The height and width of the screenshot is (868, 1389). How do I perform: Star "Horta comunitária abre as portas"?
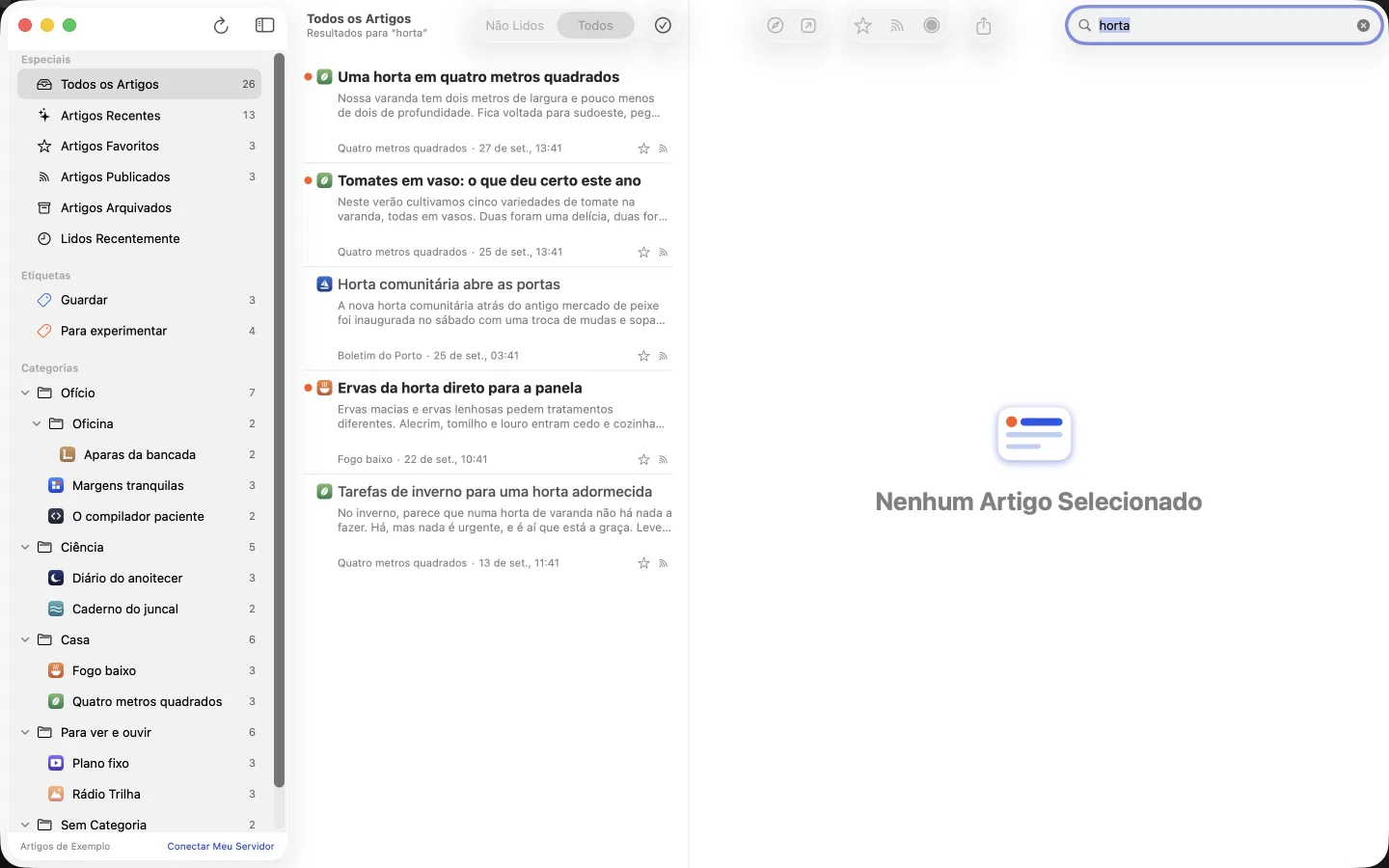click(643, 356)
